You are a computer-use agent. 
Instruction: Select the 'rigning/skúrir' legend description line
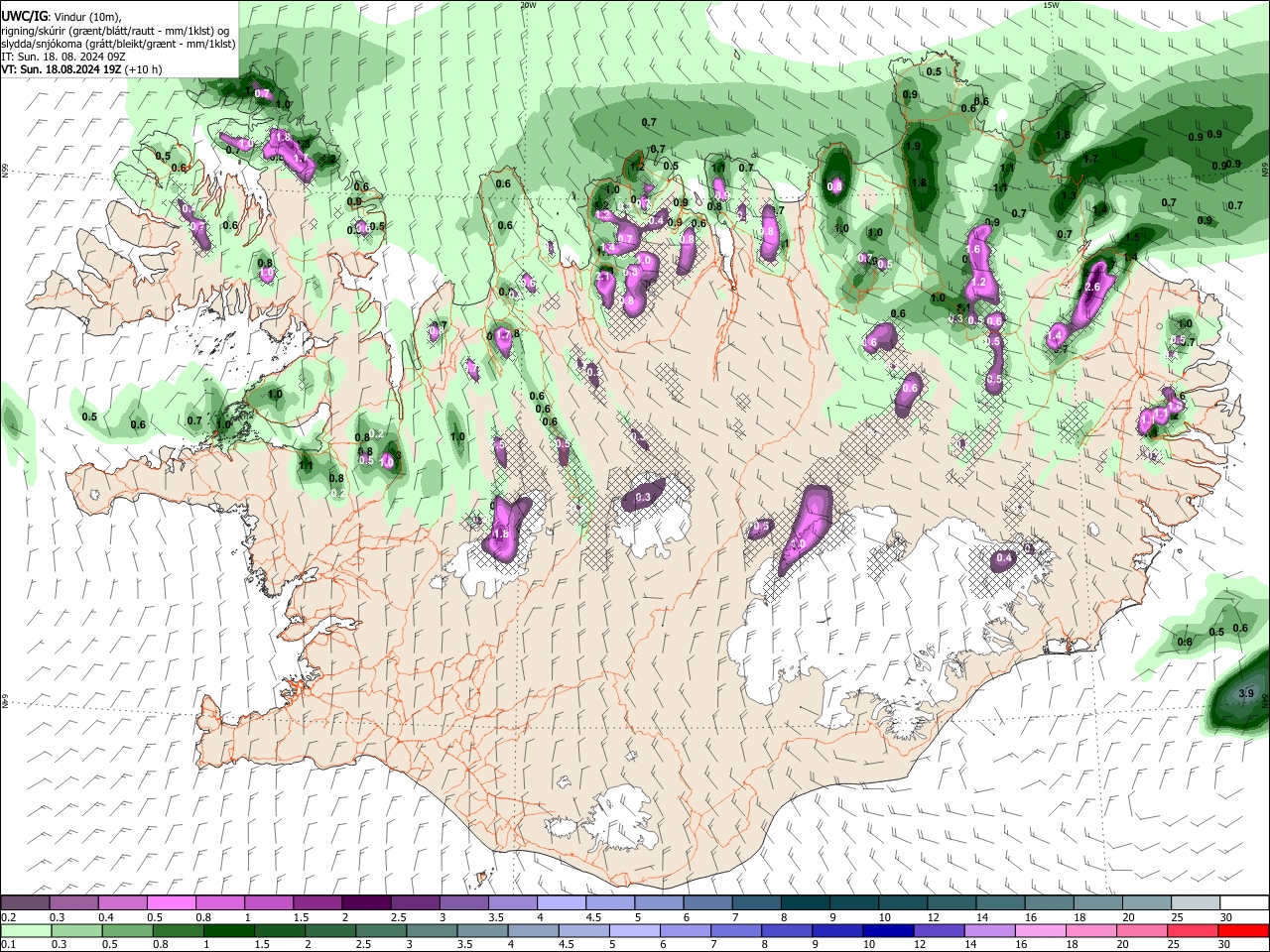click(x=114, y=31)
